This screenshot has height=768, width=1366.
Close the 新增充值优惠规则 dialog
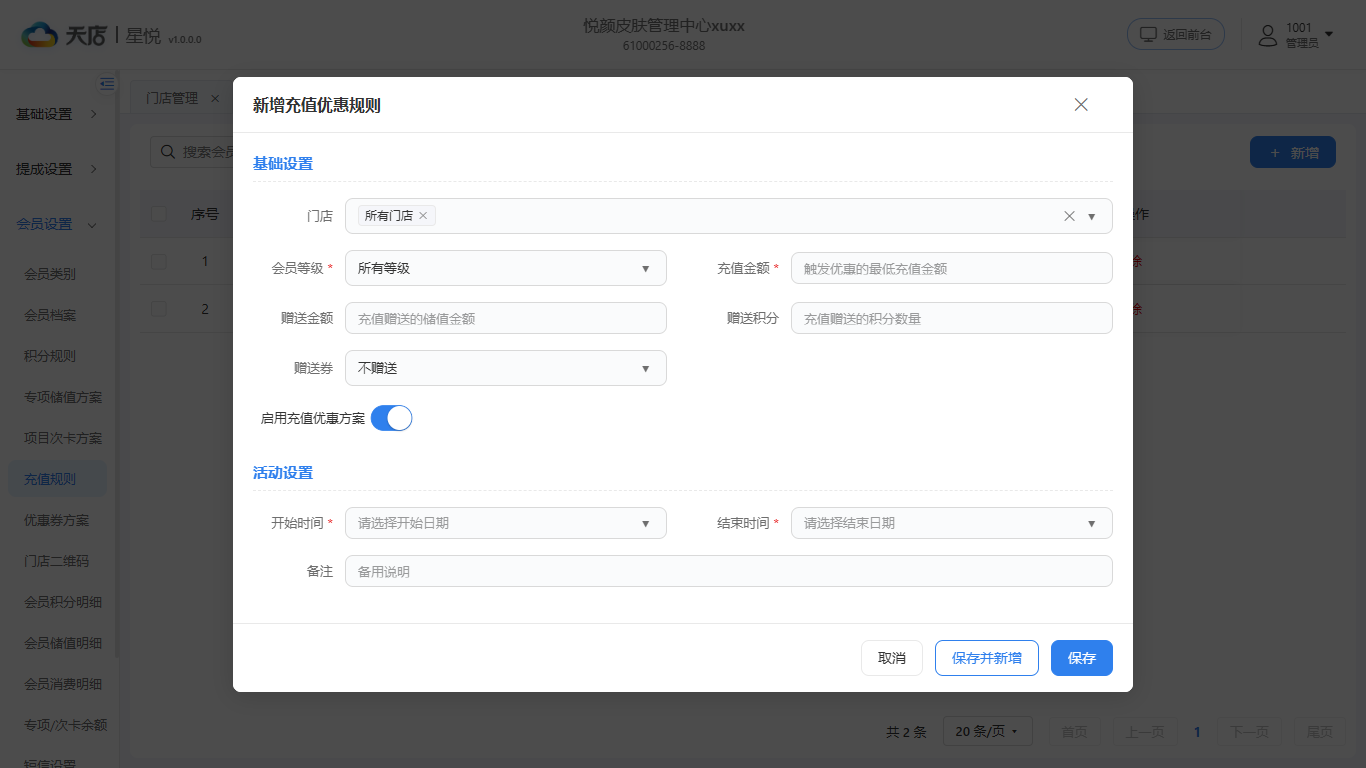point(1080,105)
